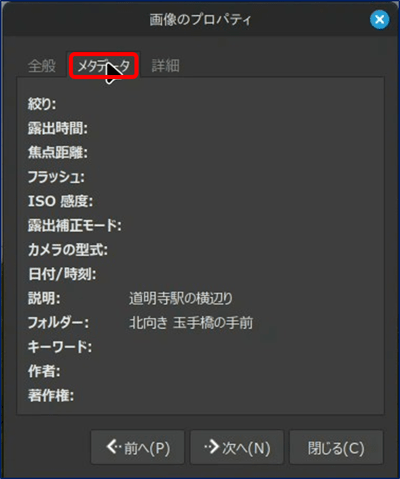This screenshot has height=479, width=400.
Task: Click the 日付/時刻 label
Action: click(62, 274)
